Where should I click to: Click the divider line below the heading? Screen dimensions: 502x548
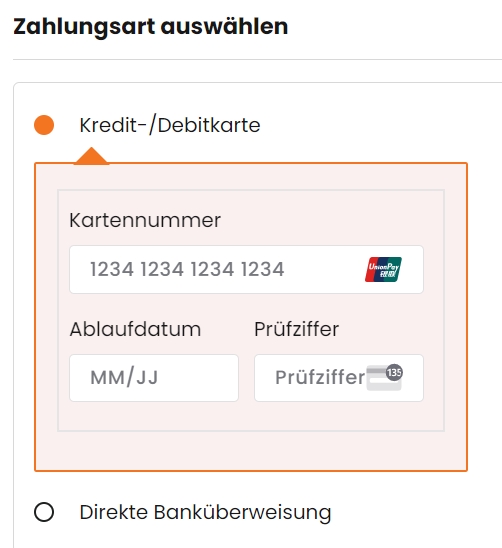(x=257, y=59)
